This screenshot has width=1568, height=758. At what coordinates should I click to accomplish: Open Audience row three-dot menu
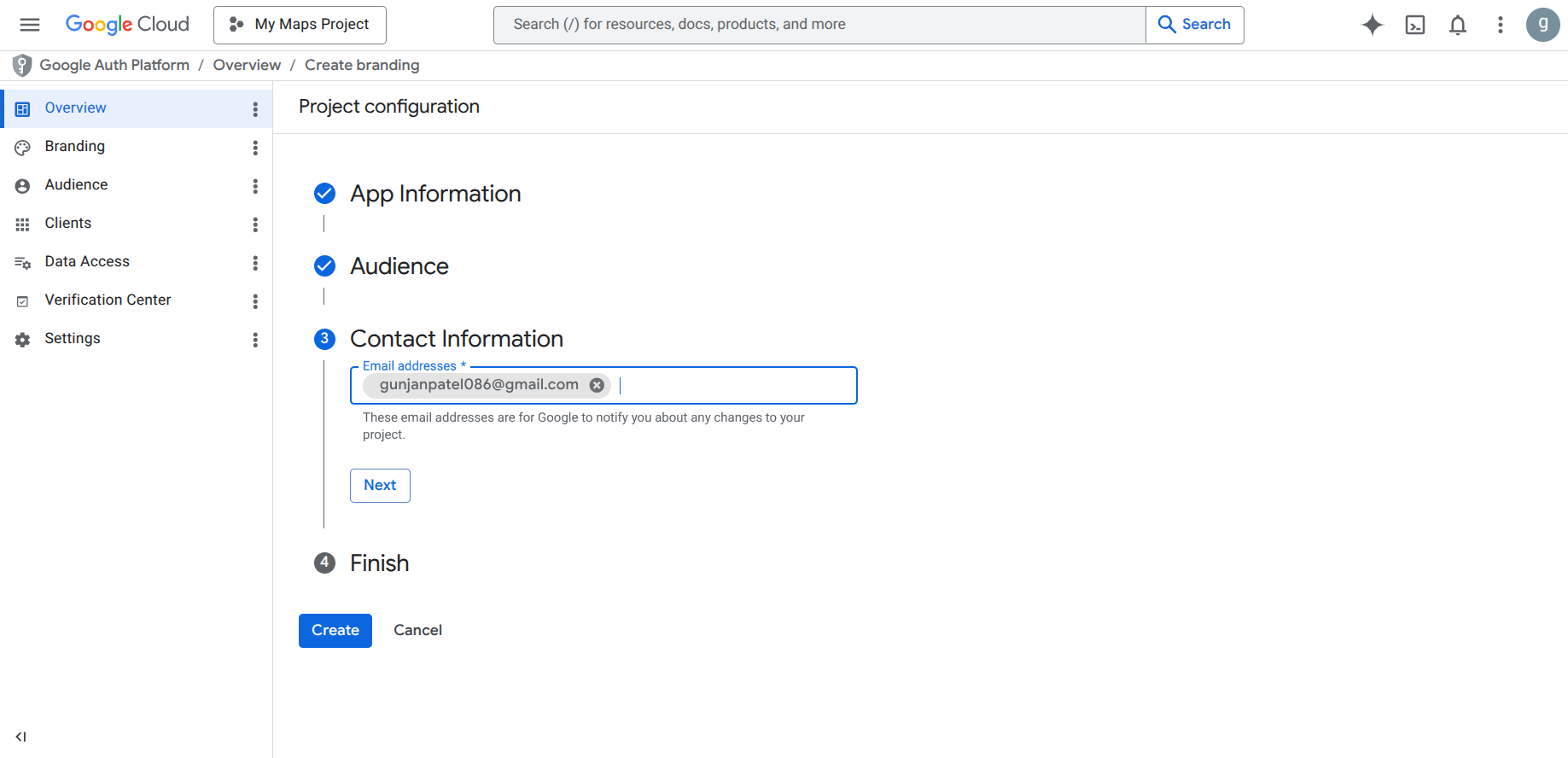tap(255, 186)
